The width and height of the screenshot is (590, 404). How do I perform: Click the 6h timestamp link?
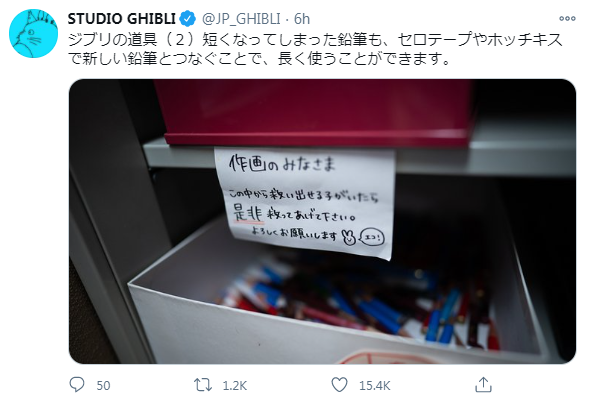click(302, 18)
